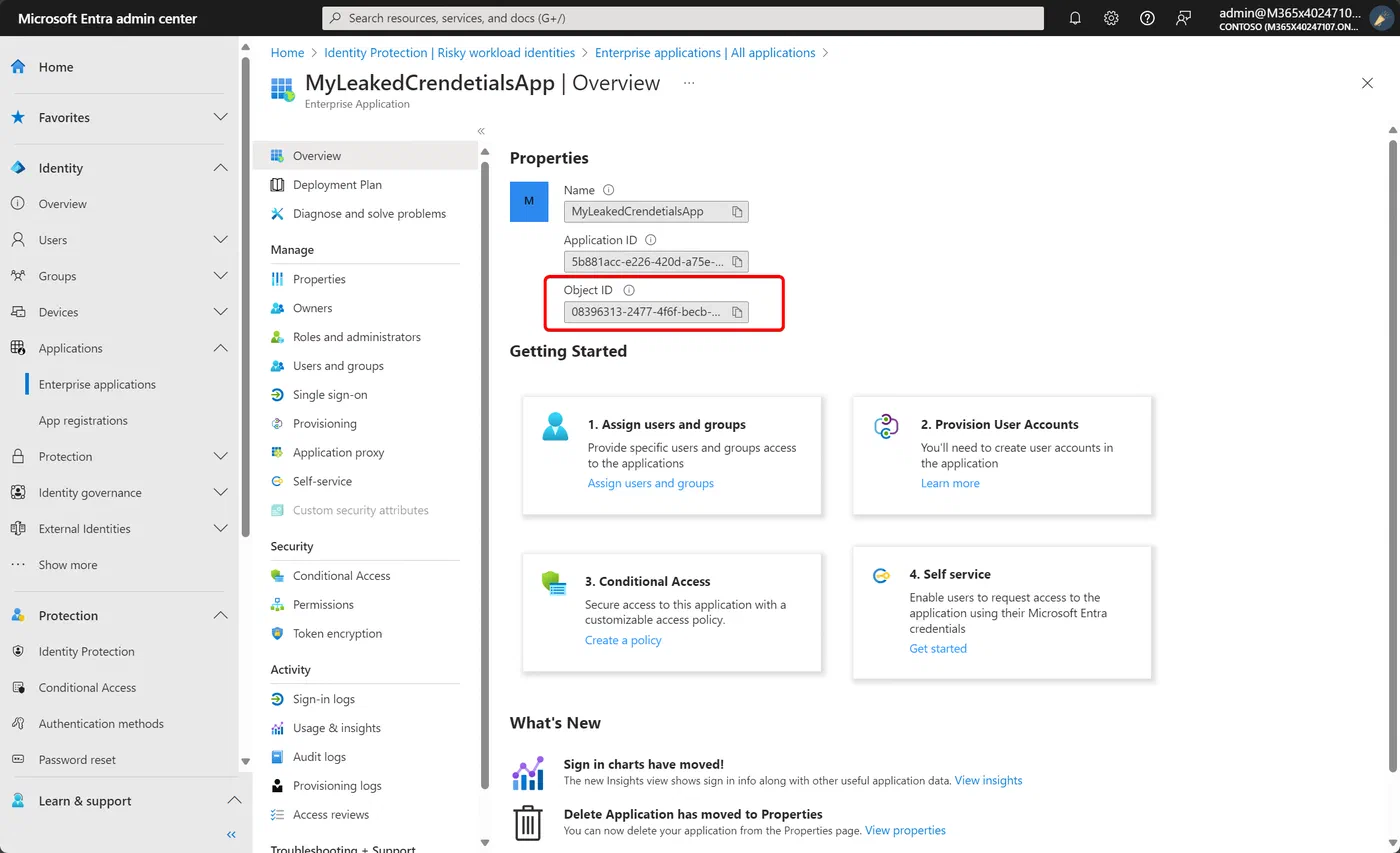
Task: Open the help question mark icon
Action: click(1147, 18)
